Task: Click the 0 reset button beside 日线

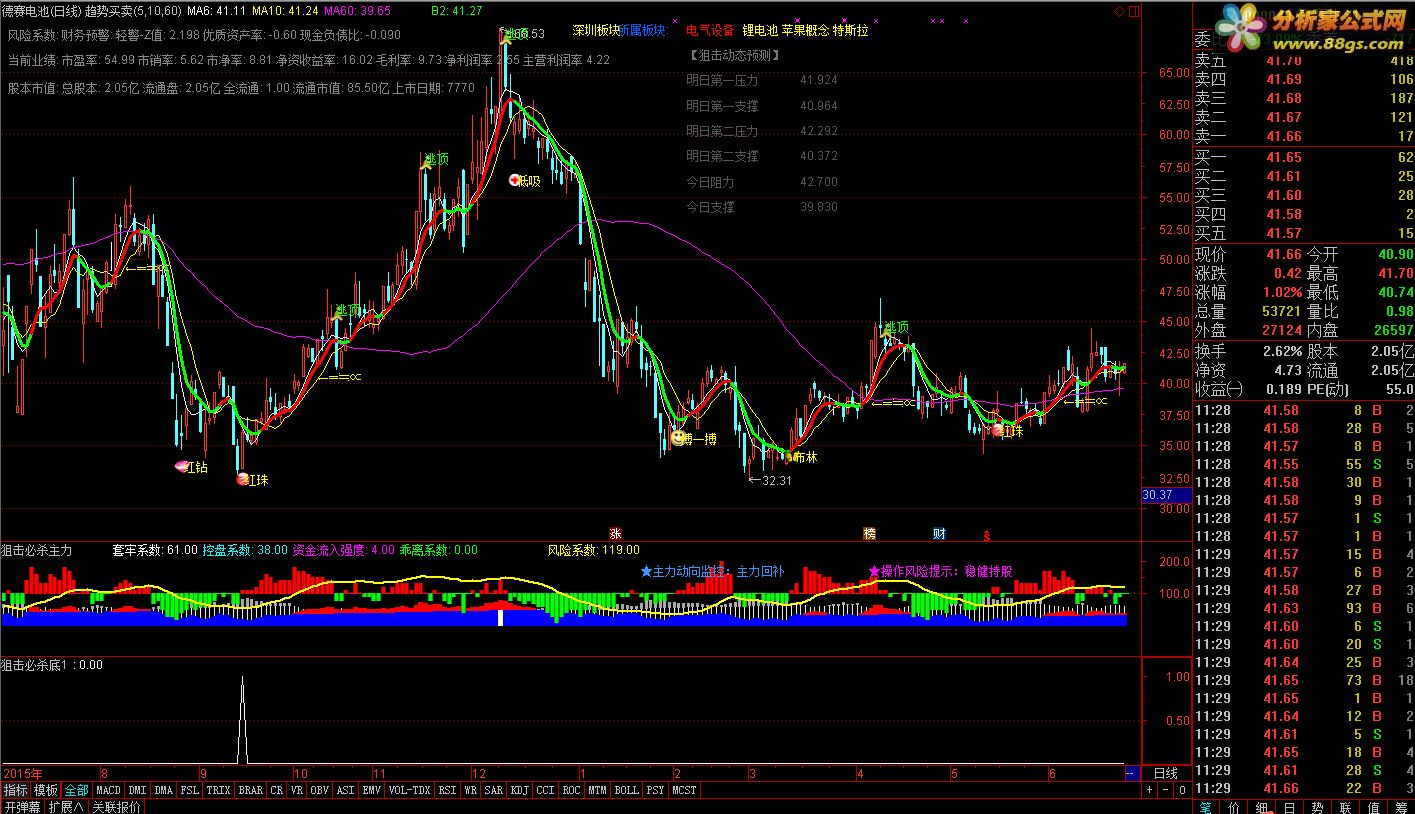Action: pyautogui.click(x=1182, y=790)
